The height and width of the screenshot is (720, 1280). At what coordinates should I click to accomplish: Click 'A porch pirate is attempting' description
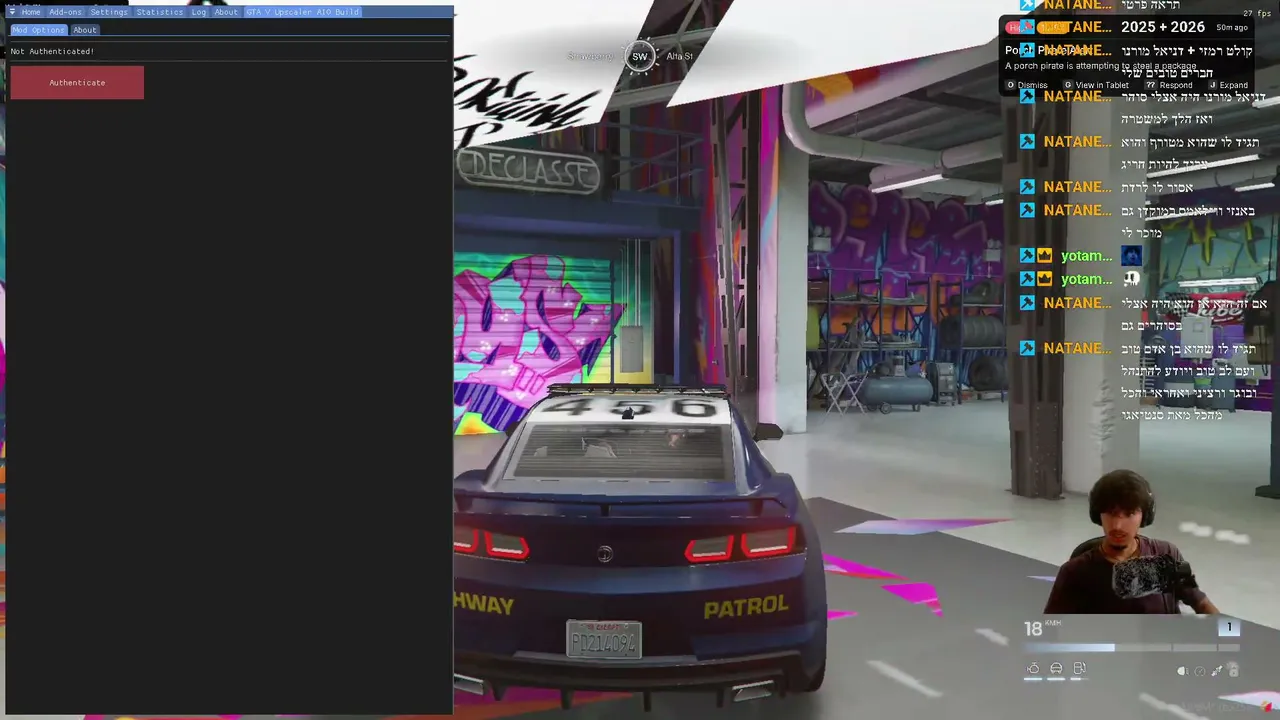point(1101,66)
